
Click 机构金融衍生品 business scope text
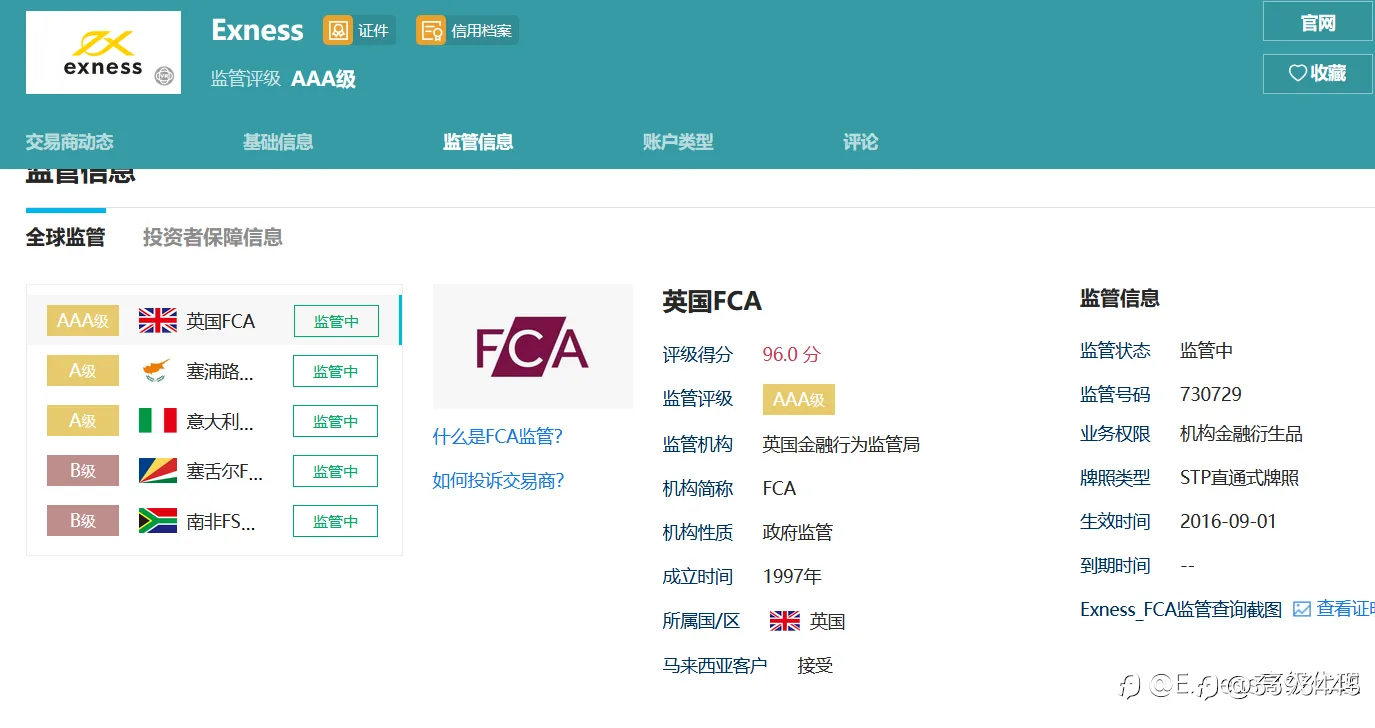[1241, 434]
